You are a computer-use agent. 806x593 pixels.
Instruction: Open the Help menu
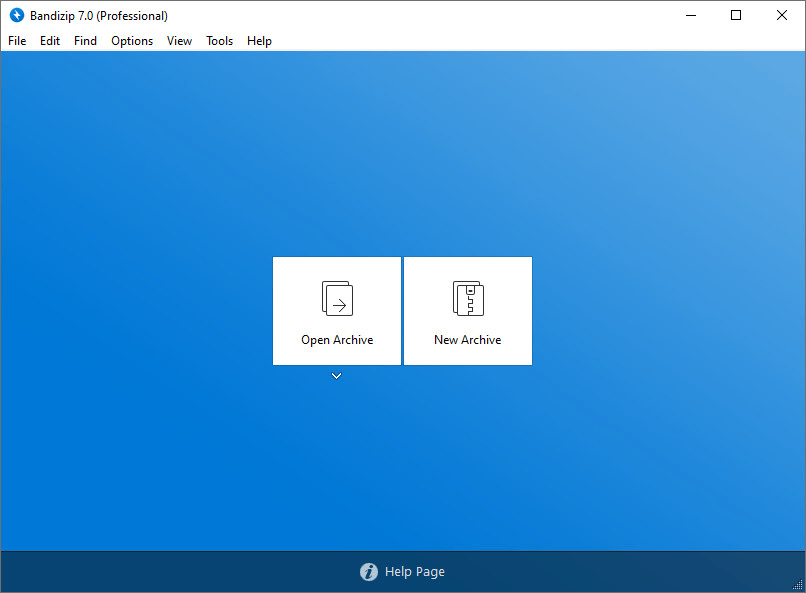click(x=259, y=41)
